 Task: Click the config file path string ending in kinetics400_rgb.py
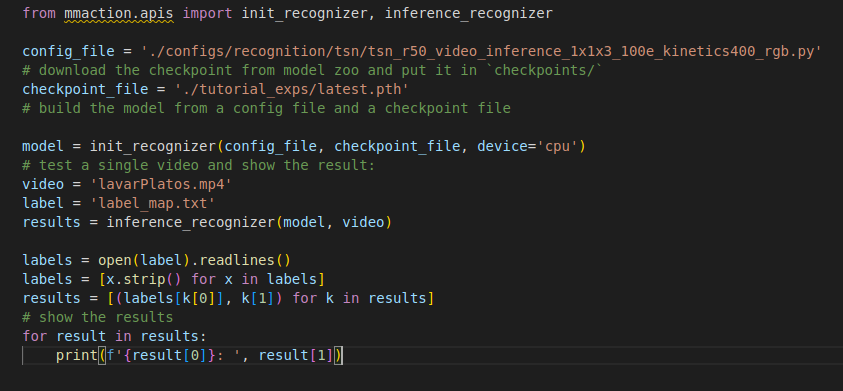coord(482,52)
